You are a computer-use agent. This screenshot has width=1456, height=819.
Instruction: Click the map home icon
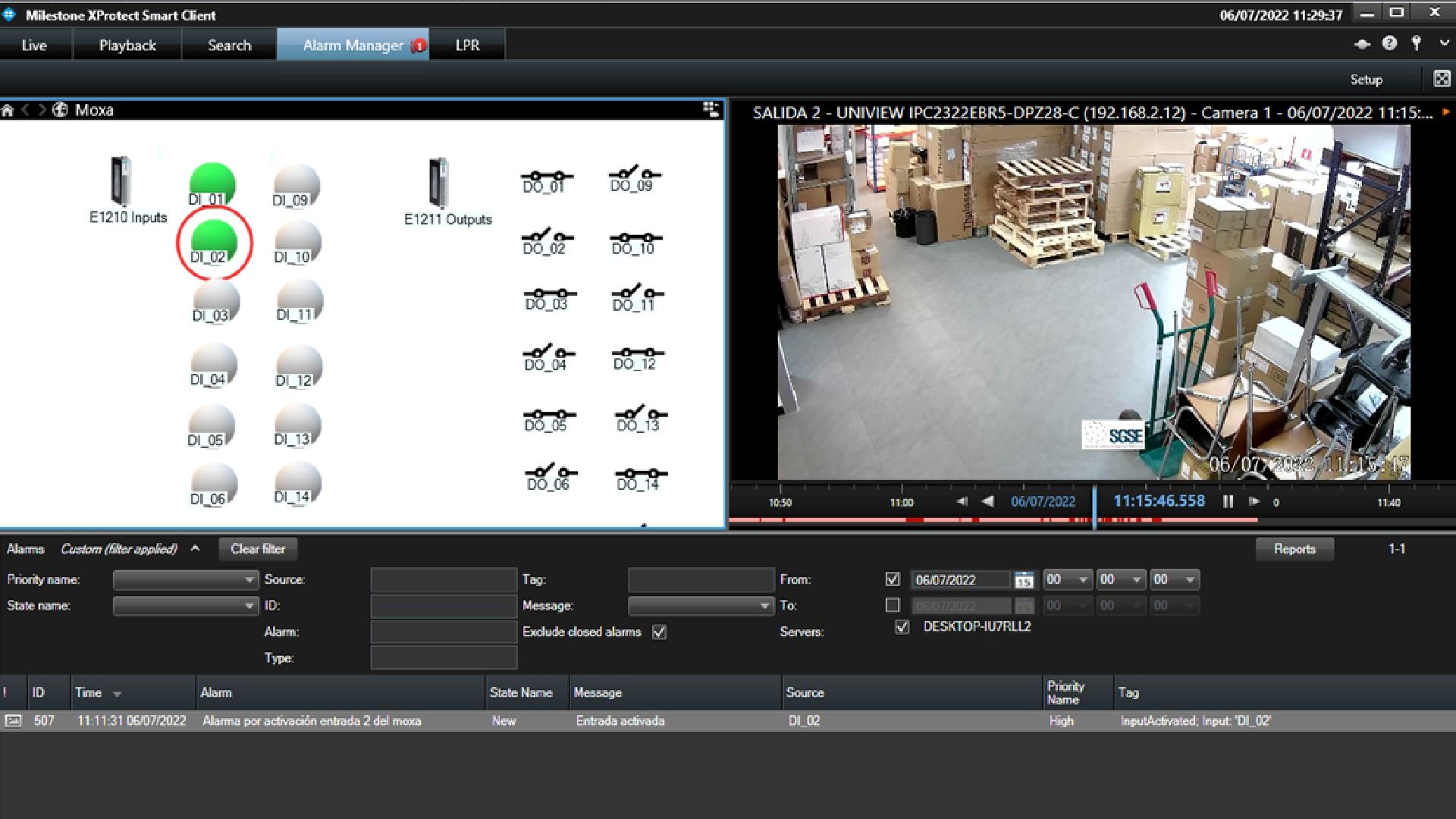[8, 110]
